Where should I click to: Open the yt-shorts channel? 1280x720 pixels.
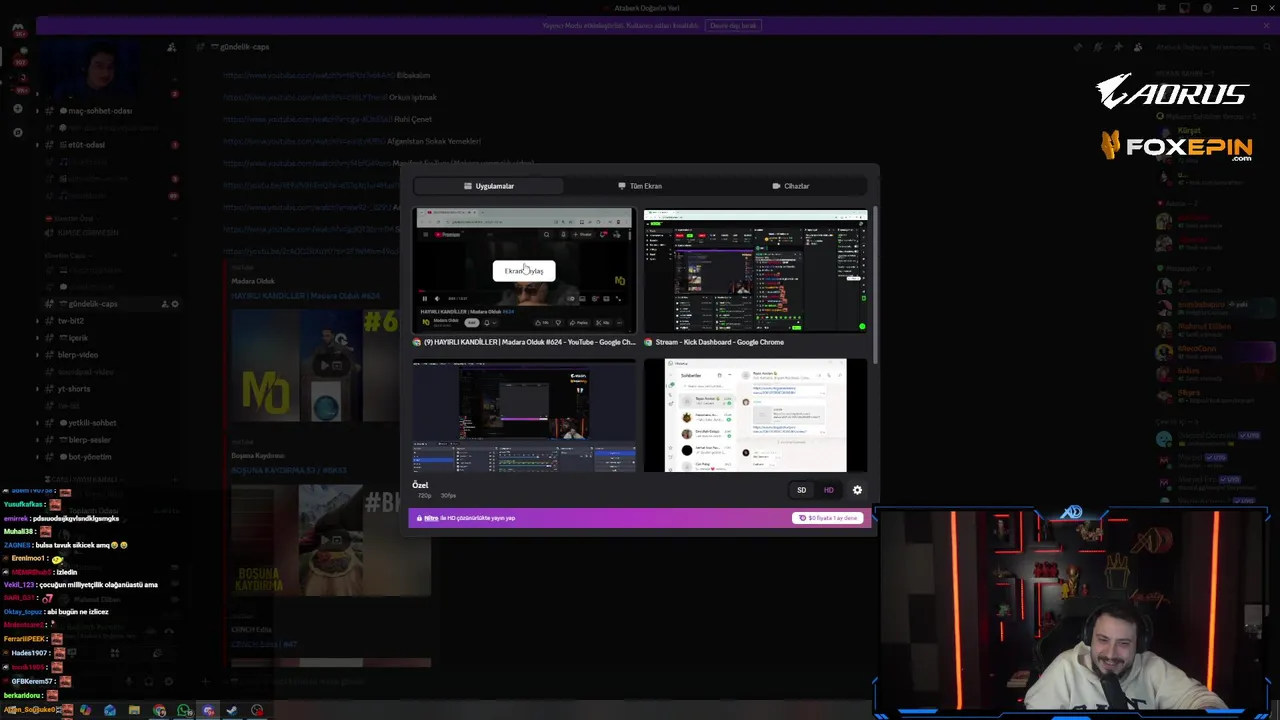click(74, 389)
